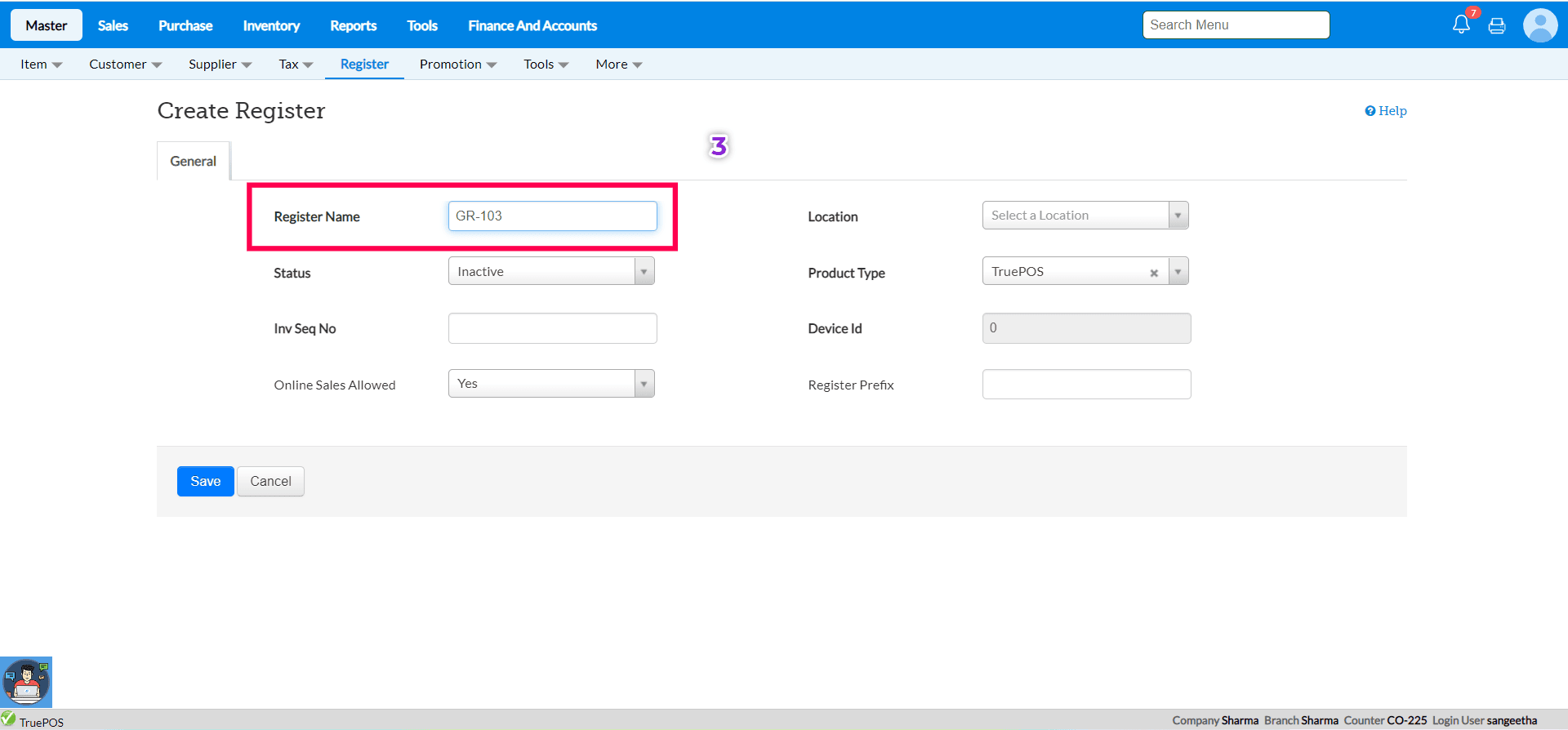Open the support chat agent icon

(x=26, y=682)
